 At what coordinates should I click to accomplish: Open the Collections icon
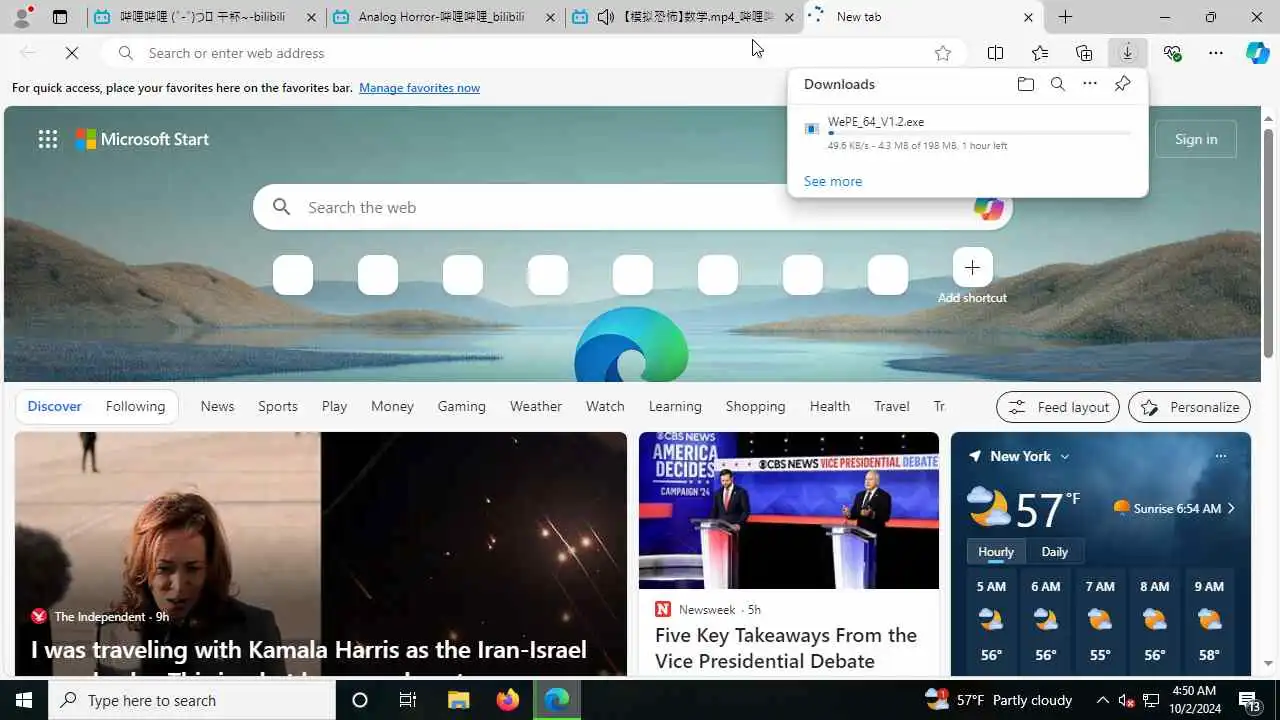[x=1084, y=53]
